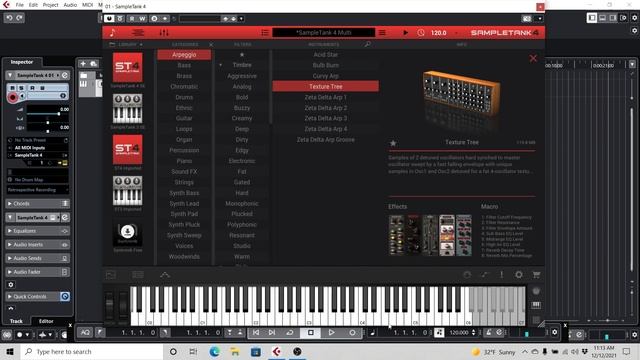Choose the Synth Pad category
This screenshot has width=640, height=360.
pos(184,214)
